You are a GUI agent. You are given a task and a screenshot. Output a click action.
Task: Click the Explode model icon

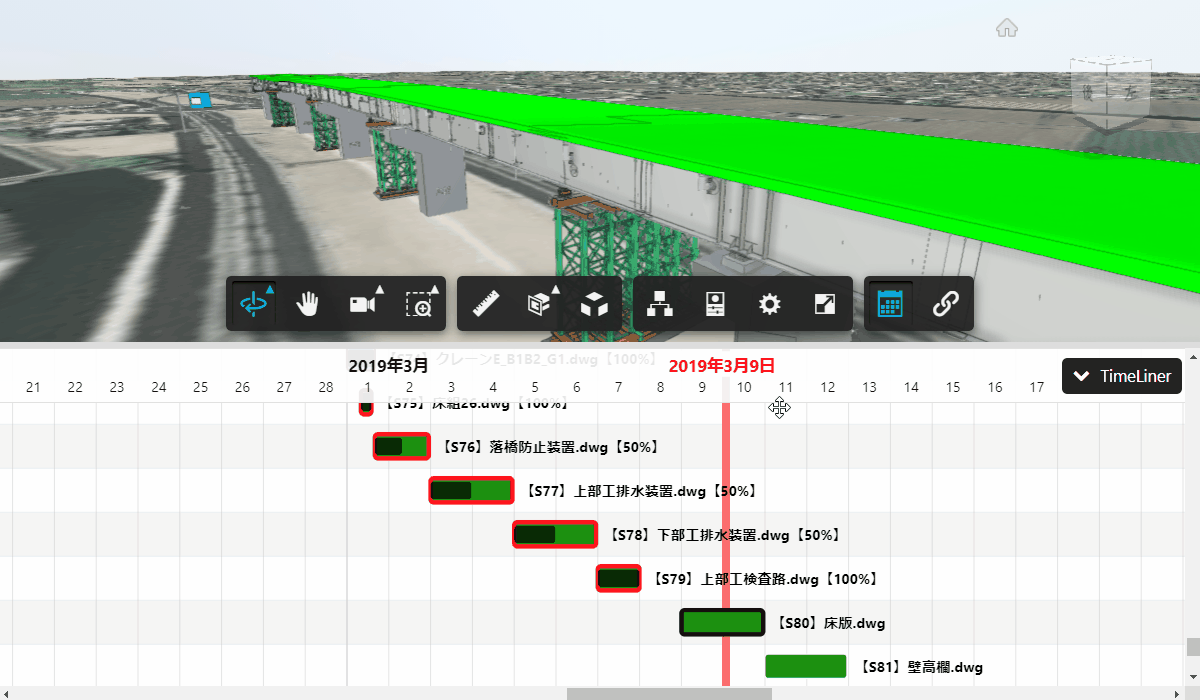[x=595, y=304]
